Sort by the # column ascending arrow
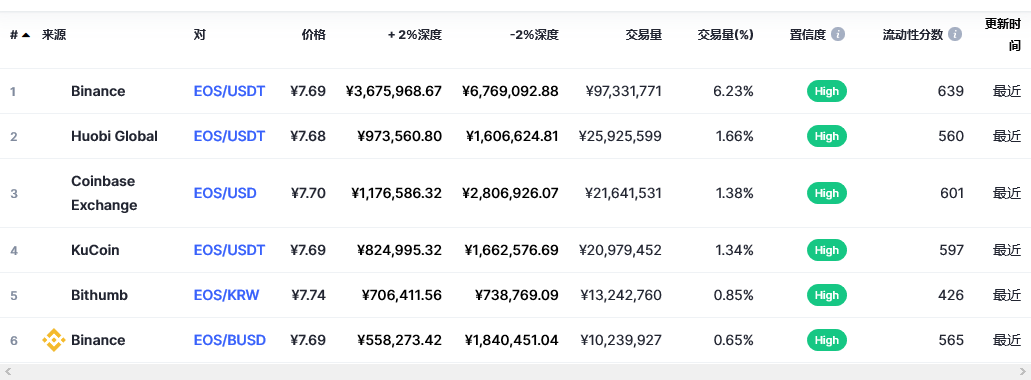1031x380 pixels. [x=26, y=35]
